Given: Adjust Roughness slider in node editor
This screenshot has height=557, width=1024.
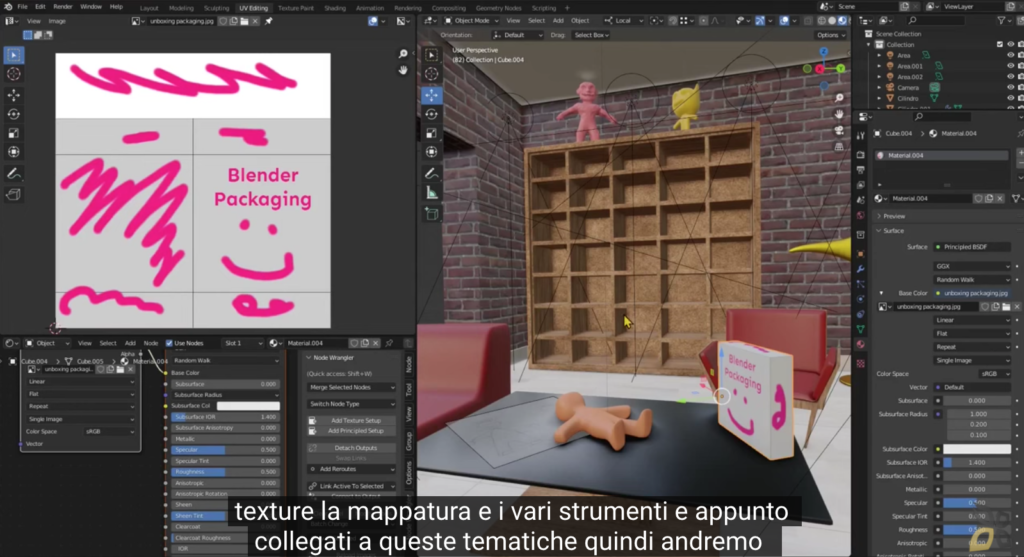Looking at the screenshot, I should 224,471.
